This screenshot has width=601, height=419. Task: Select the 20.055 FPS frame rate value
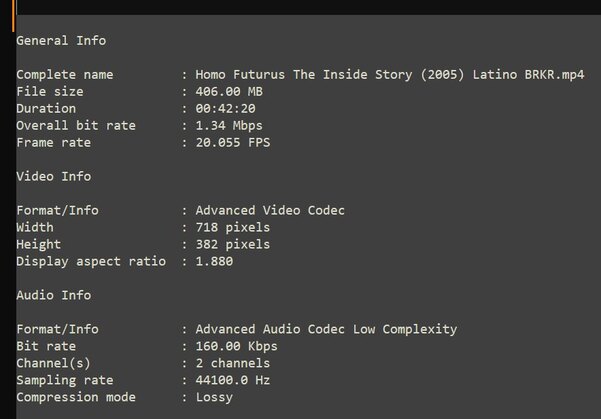coord(233,143)
